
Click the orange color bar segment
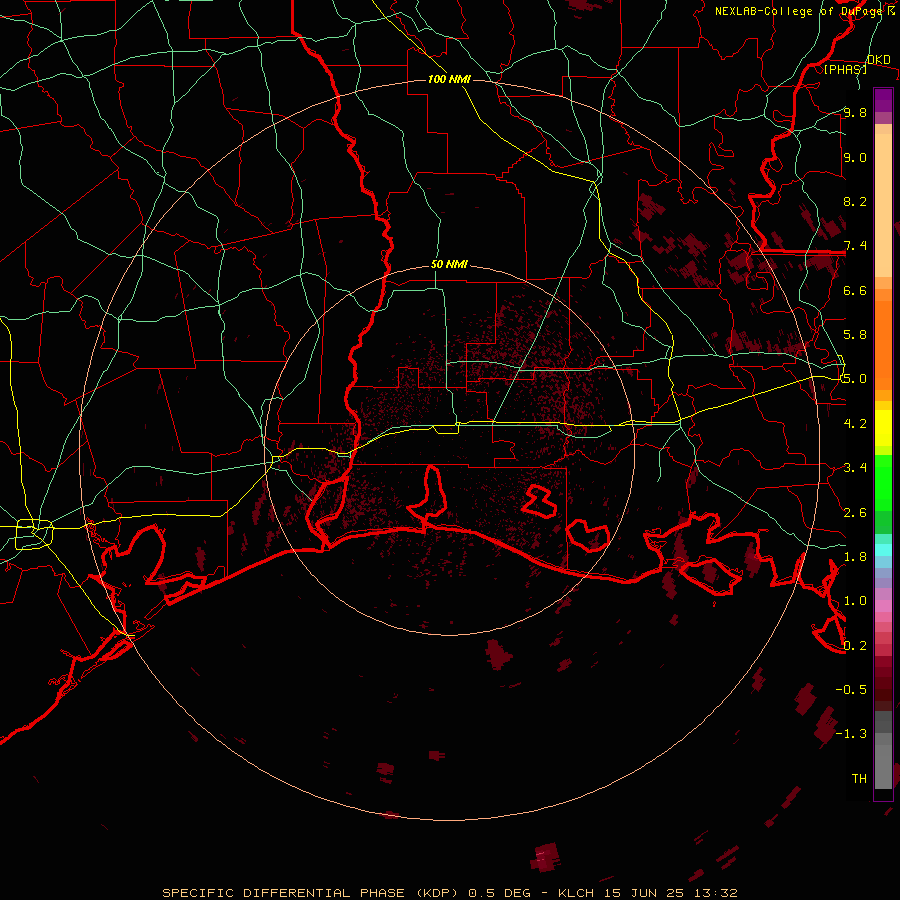(x=883, y=346)
